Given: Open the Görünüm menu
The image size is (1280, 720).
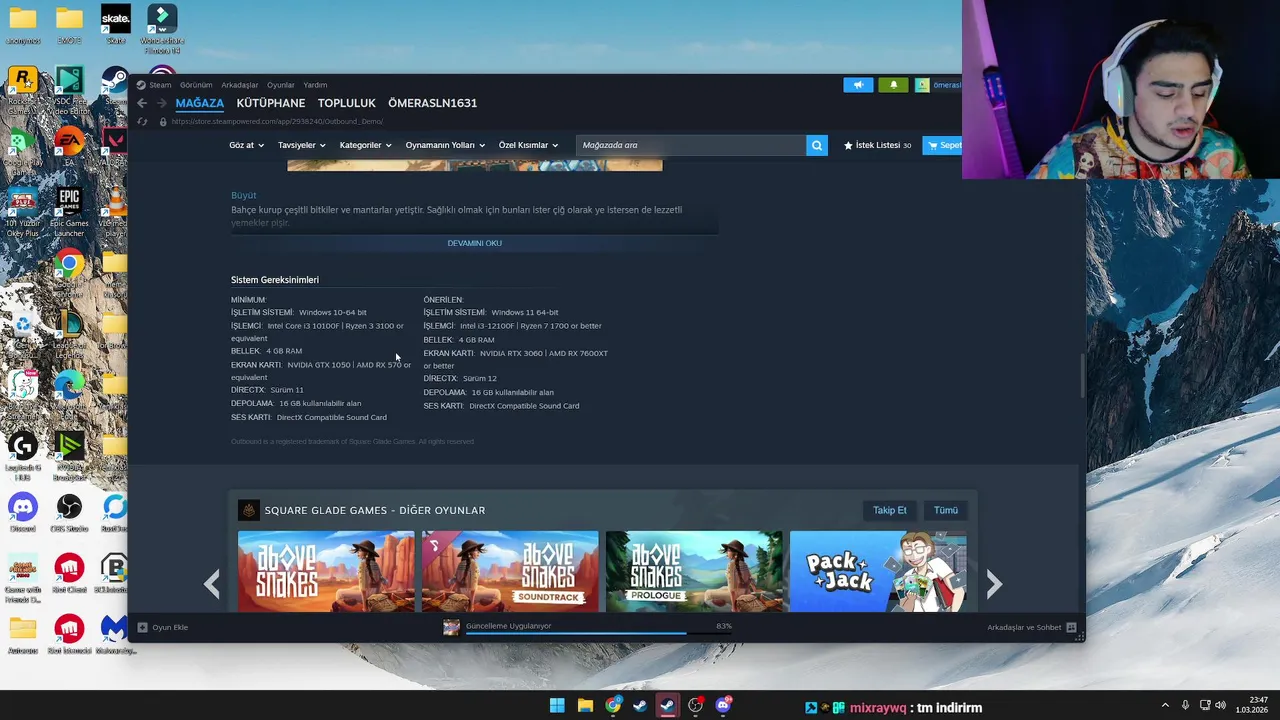Looking at the screenshot, I should click(x=196, y=85).
